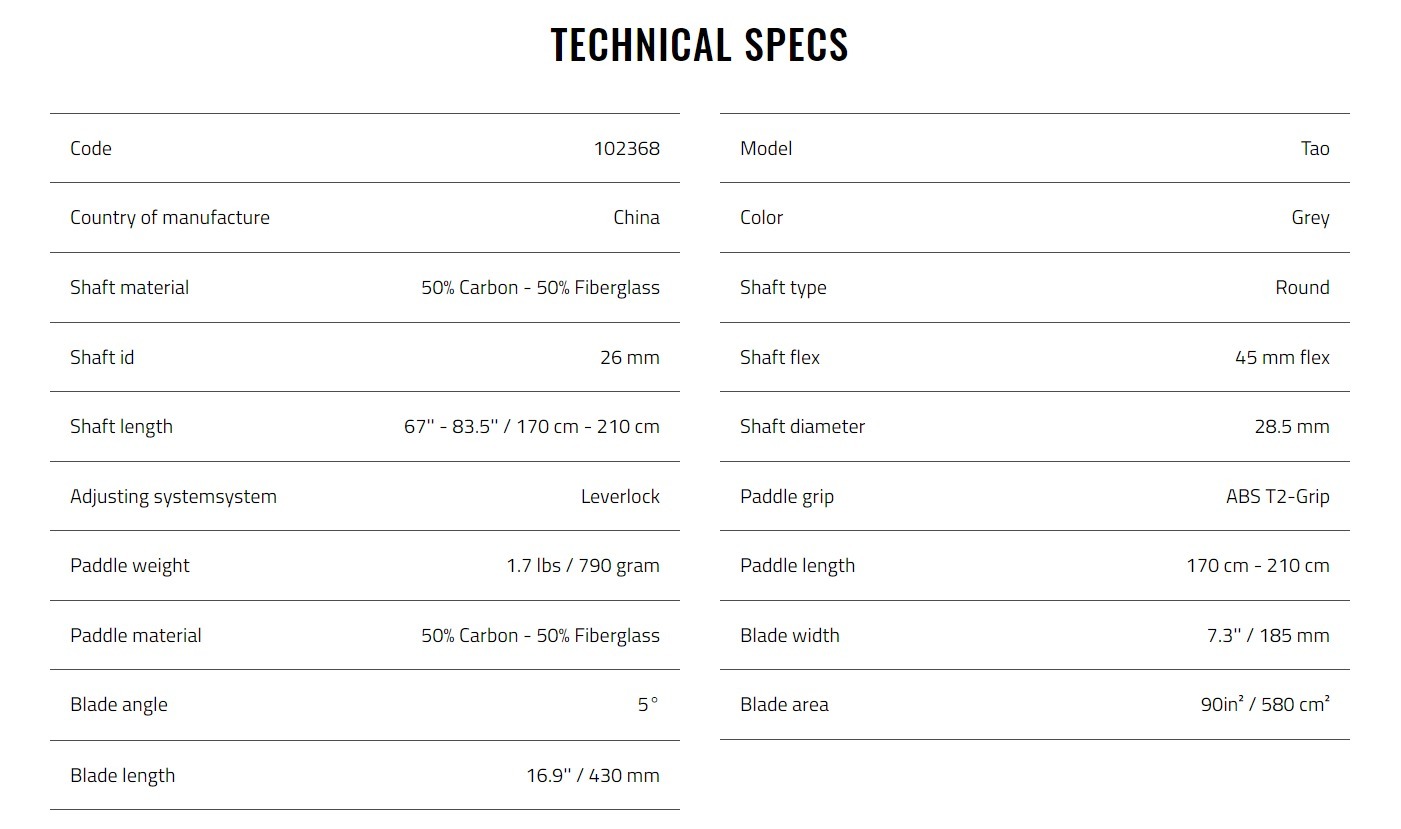The image size is (1401, 829).
Task: Select the Grey color value
Action: [1310, 217]
